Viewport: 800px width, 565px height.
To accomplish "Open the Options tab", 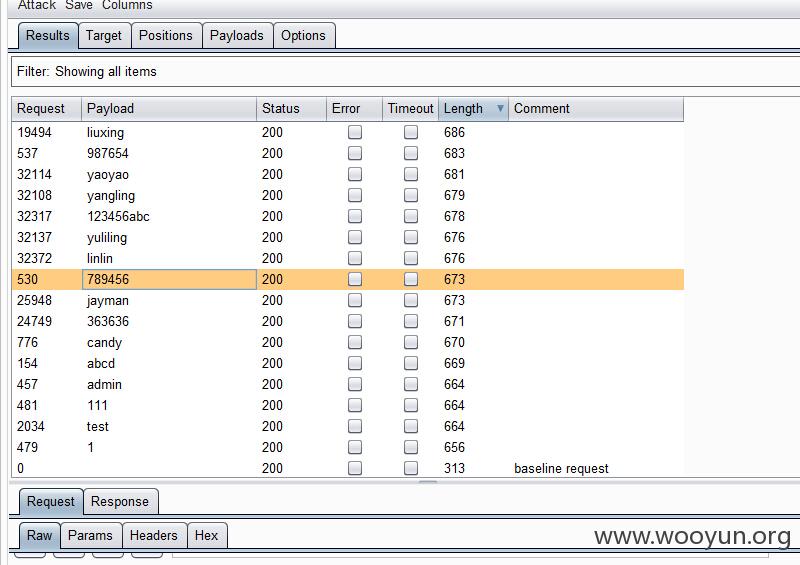I will [x=303, y=35].
